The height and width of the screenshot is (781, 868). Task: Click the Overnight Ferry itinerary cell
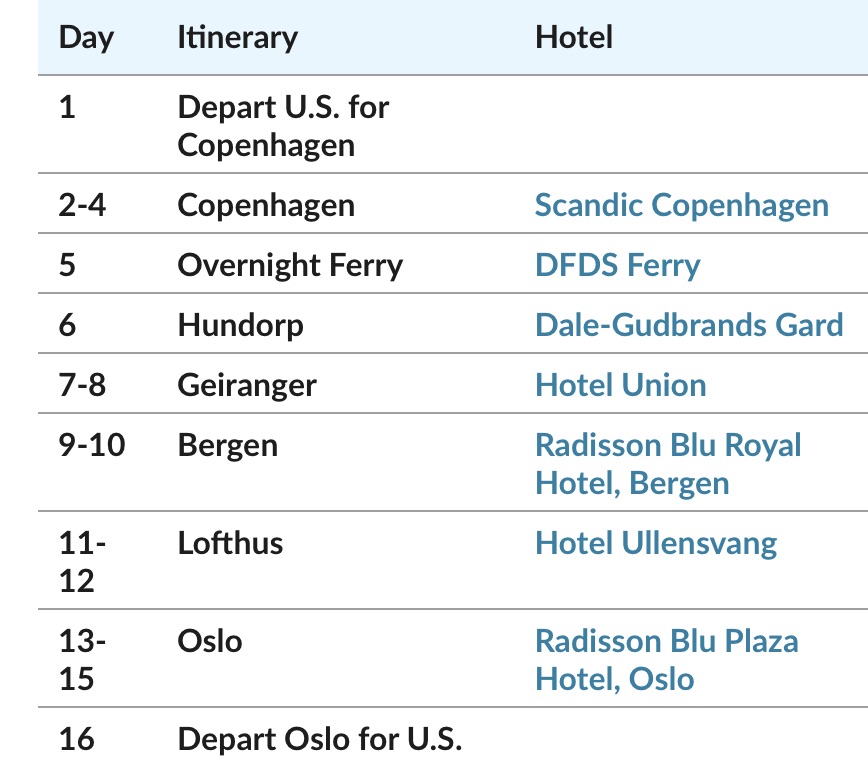tap(290, 265)
